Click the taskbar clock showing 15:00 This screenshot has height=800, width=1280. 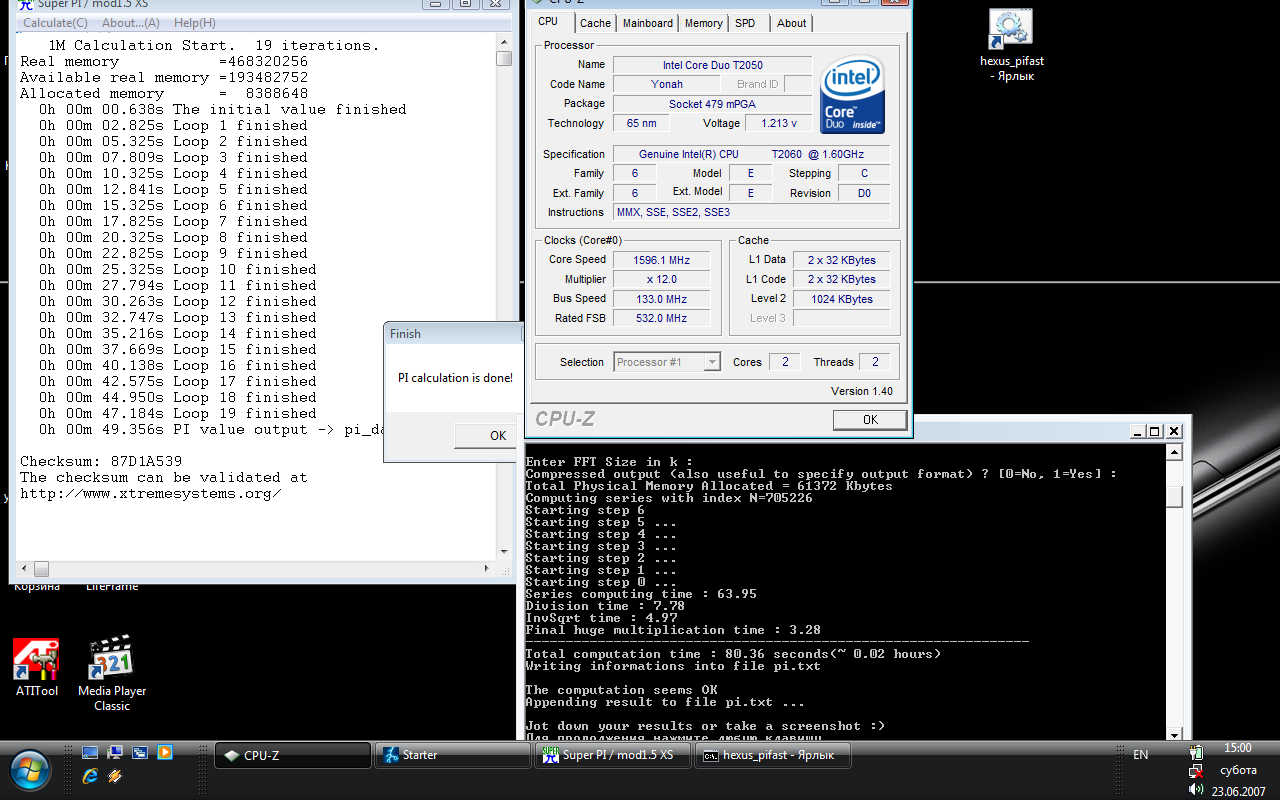1237,748
